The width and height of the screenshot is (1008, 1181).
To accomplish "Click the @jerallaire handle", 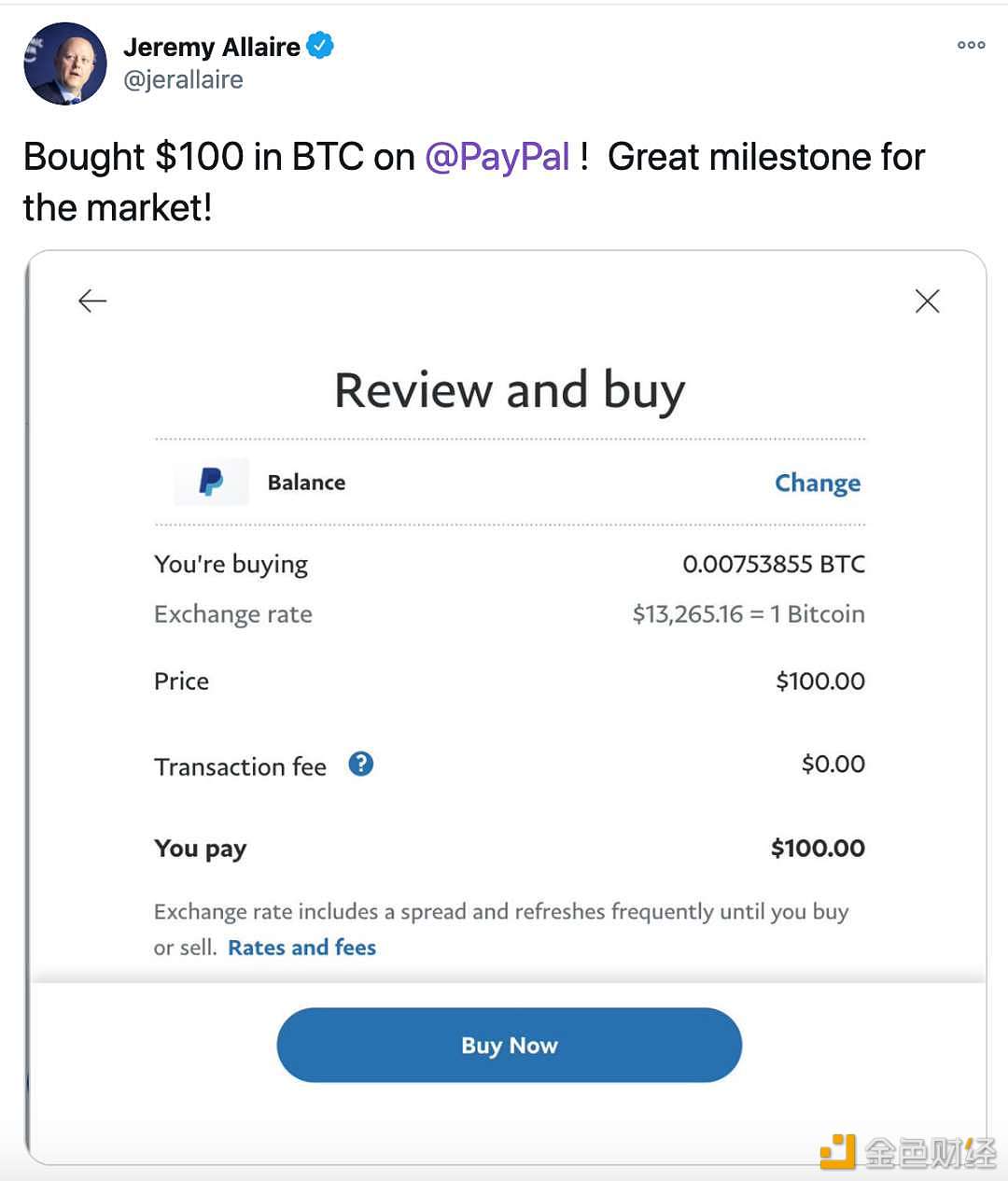I will [x=184, y=80].
